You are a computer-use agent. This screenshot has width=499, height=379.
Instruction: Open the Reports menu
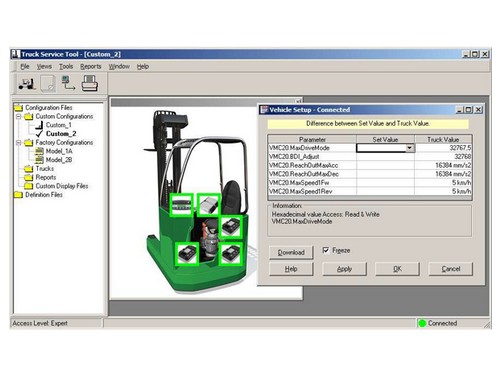[x=91, y=67]
